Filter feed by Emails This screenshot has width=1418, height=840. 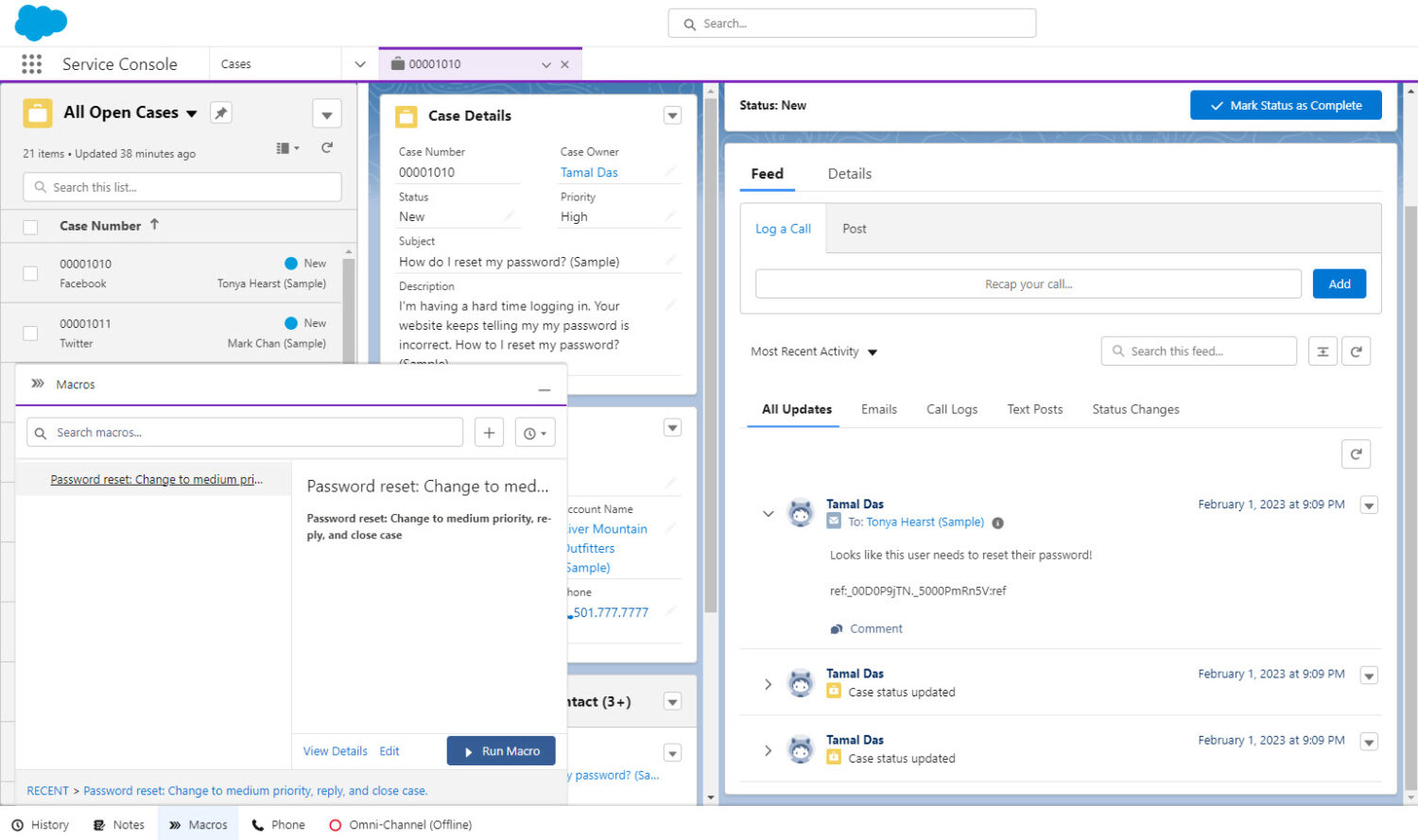(x=879, y=409)
